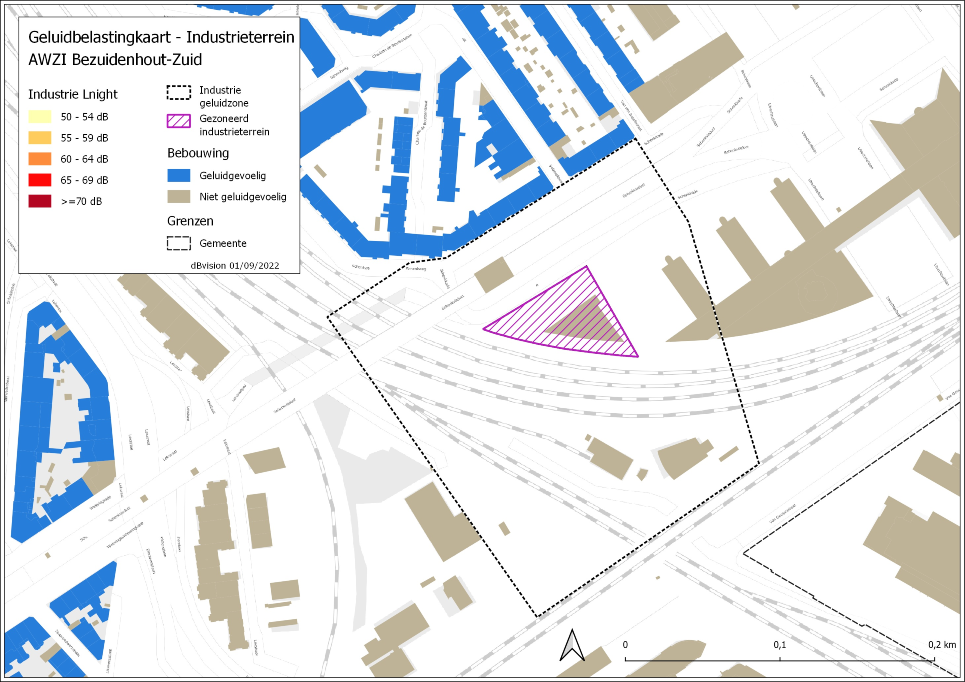The height and width of the screenshot is (682, 965).
Task: Click the tan Niet geluidgevoelig legend swatch
Action: pos(179,197)
